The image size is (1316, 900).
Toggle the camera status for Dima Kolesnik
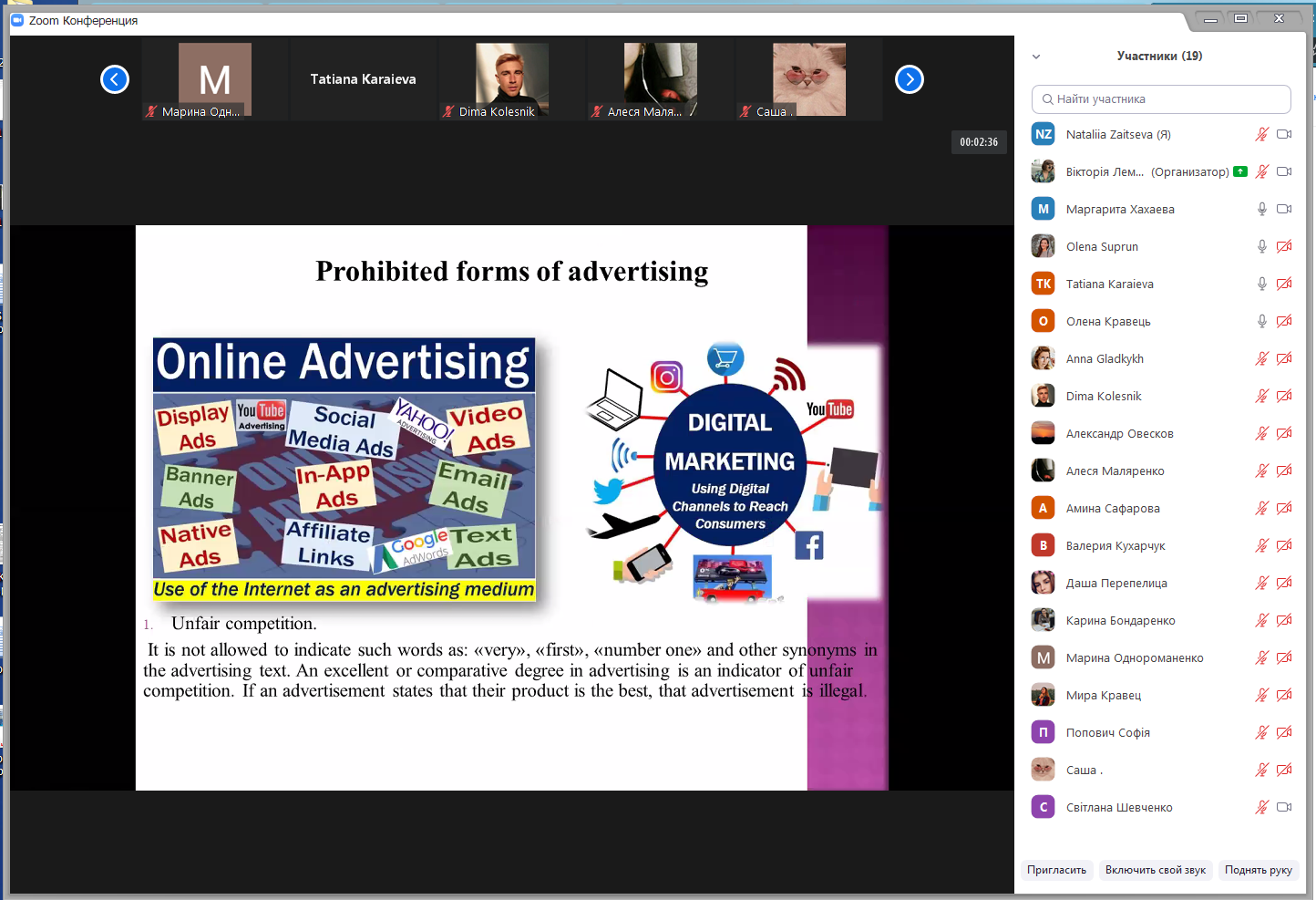click(x=1284, y=396)
